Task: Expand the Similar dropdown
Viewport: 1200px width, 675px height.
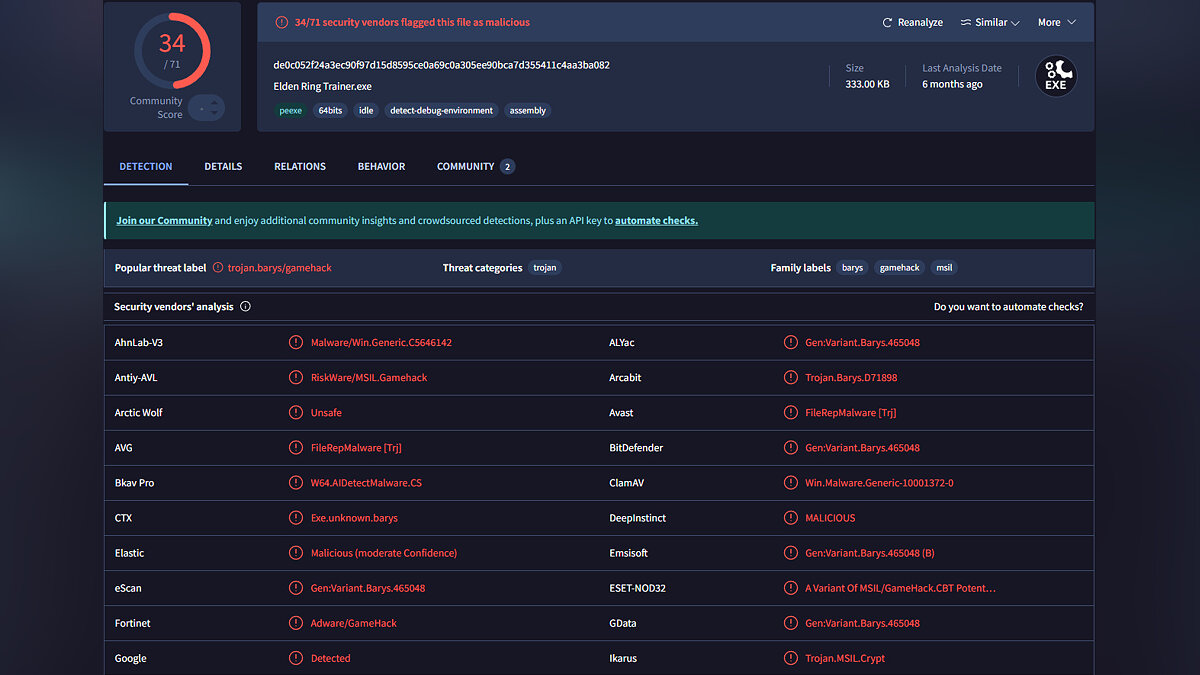Action: pyautogui.click(x=990, y=22)
